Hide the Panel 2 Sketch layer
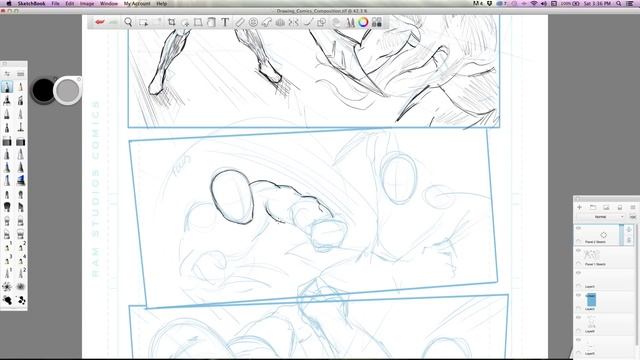 coord(578,228)
